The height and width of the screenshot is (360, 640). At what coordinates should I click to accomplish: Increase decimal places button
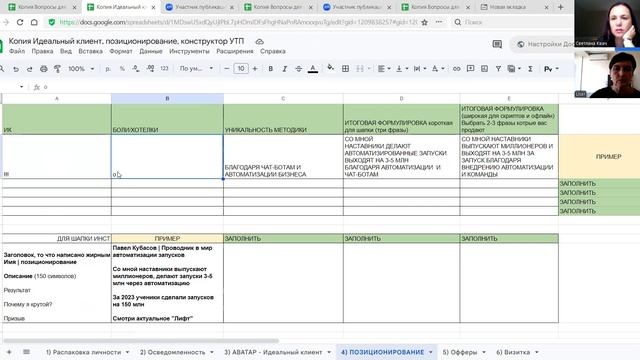(150, 69)
